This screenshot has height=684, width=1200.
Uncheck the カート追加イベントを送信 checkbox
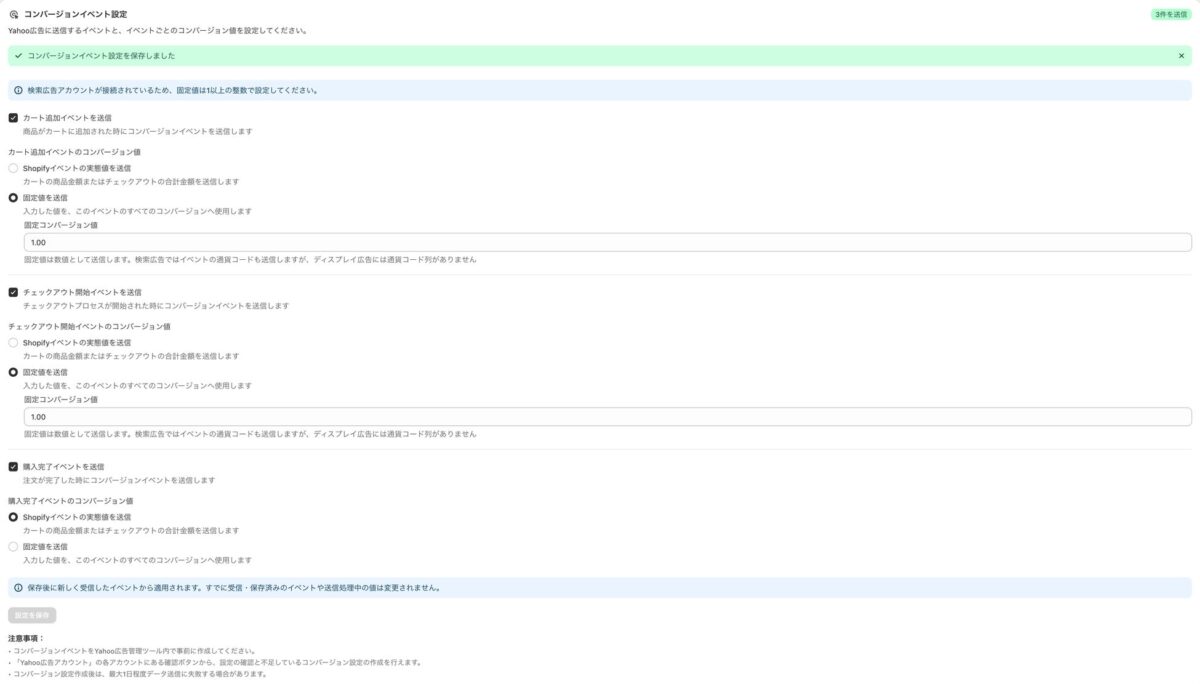(x=13, y=118)
